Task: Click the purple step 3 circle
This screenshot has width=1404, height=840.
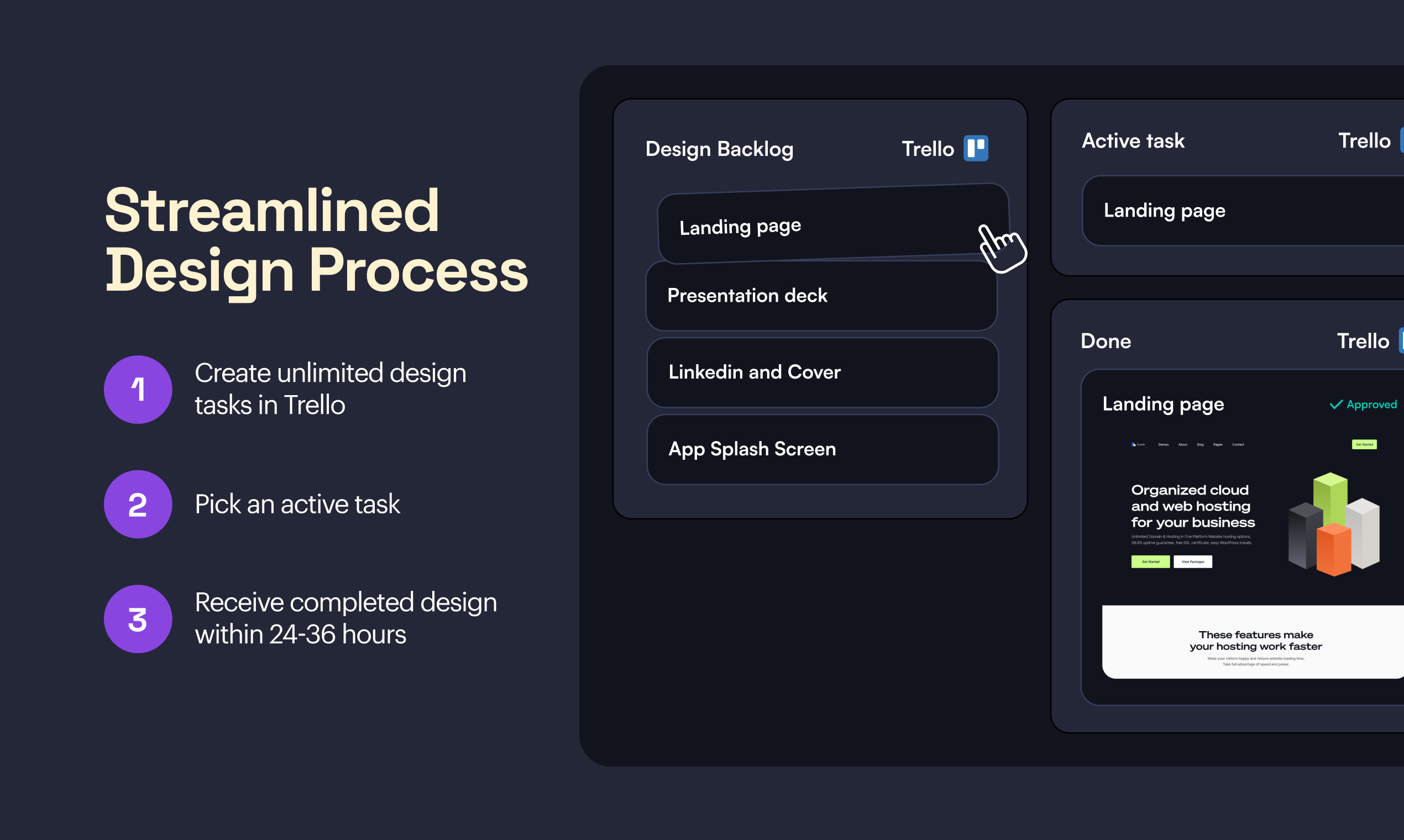Action: pyautogui.click(x=138, y=619)
